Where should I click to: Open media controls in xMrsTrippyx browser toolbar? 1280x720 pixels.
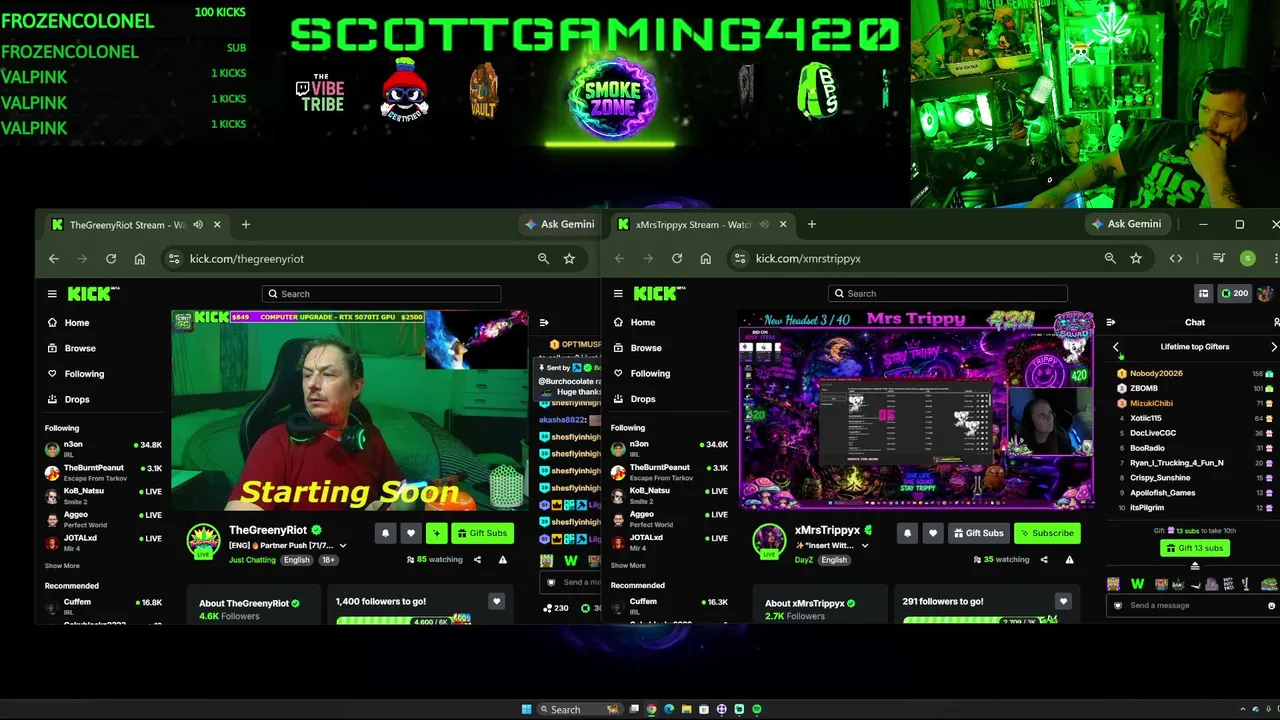[1219, 259]
